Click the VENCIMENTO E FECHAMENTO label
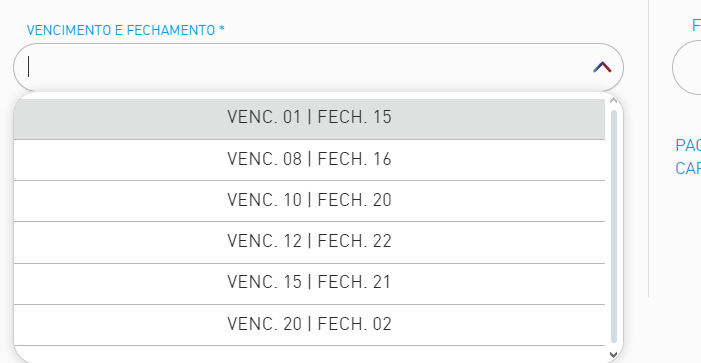The image size is (701, 363). [121, 30]
